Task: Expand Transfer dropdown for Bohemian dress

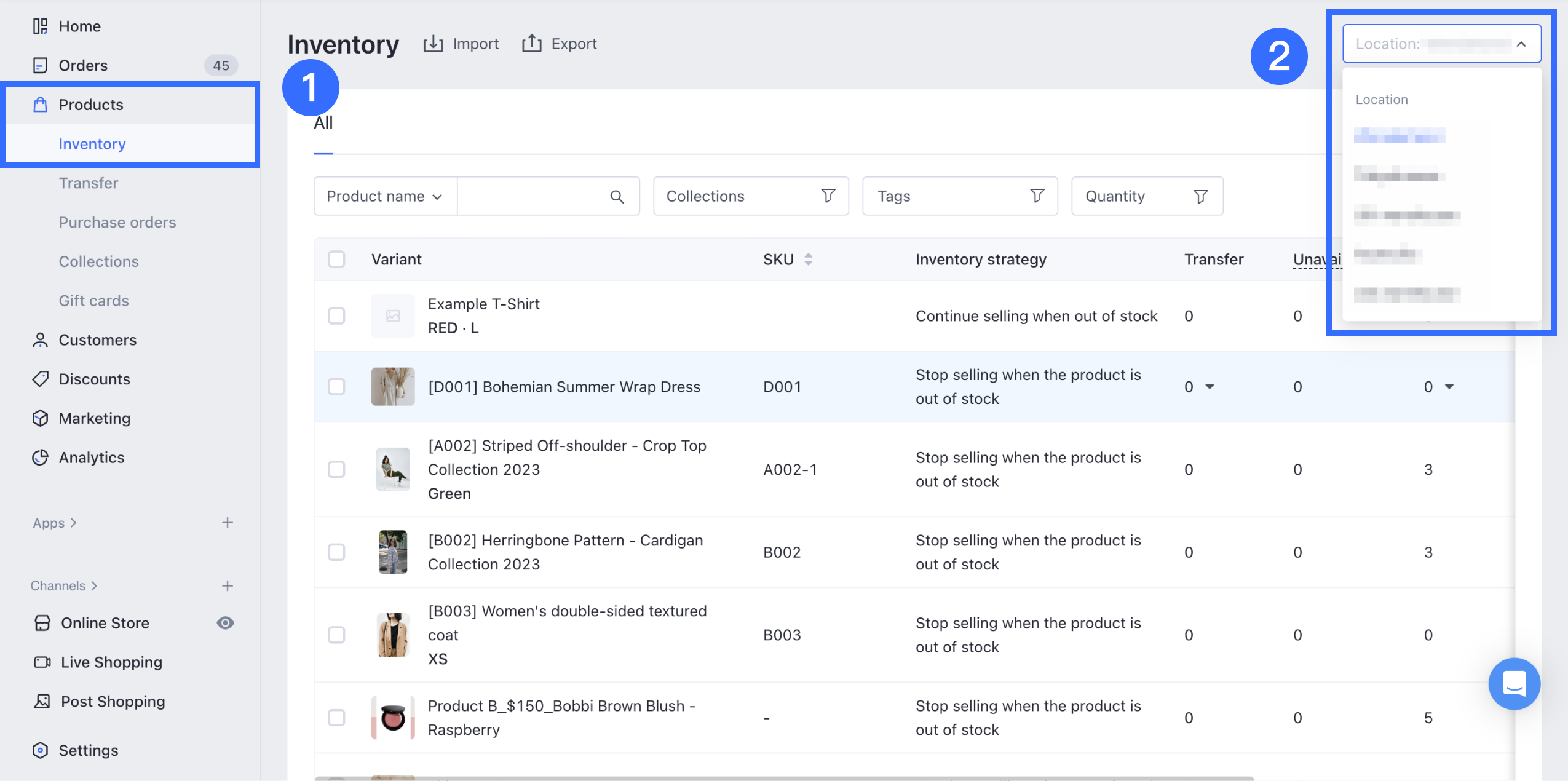Action: tap(1210, 387)
